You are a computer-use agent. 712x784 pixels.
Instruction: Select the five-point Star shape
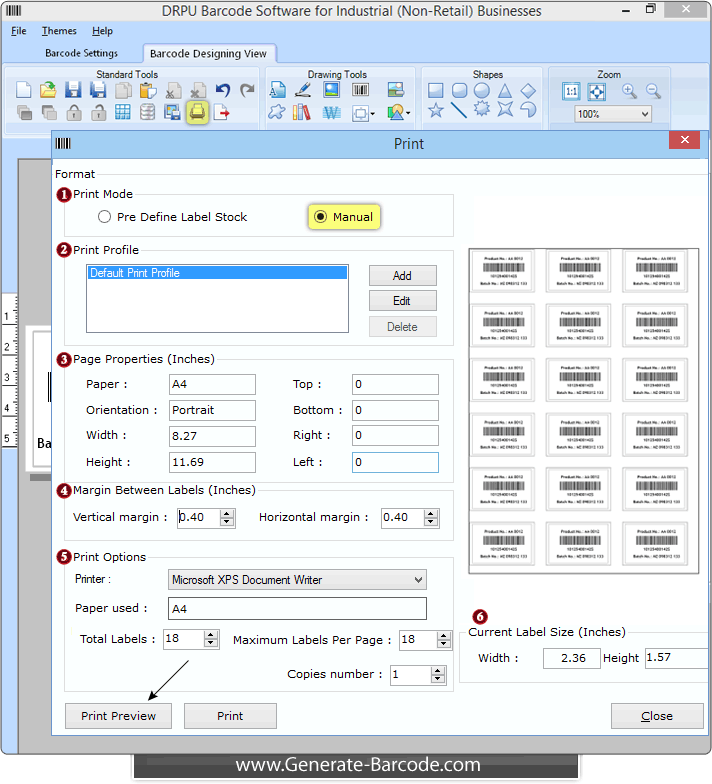(436, 110)
